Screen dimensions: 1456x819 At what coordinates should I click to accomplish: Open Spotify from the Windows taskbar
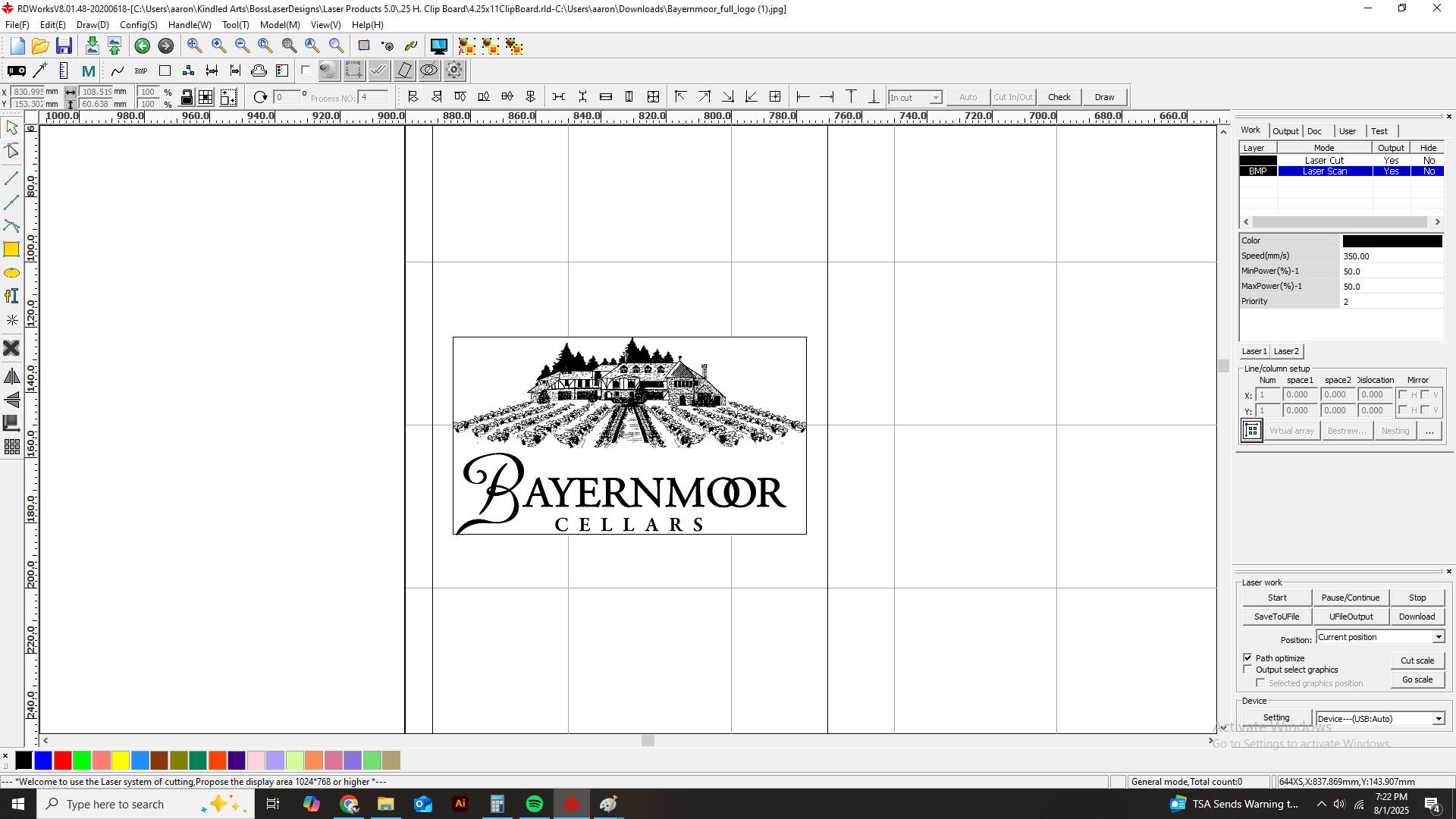tap(534, 804)
